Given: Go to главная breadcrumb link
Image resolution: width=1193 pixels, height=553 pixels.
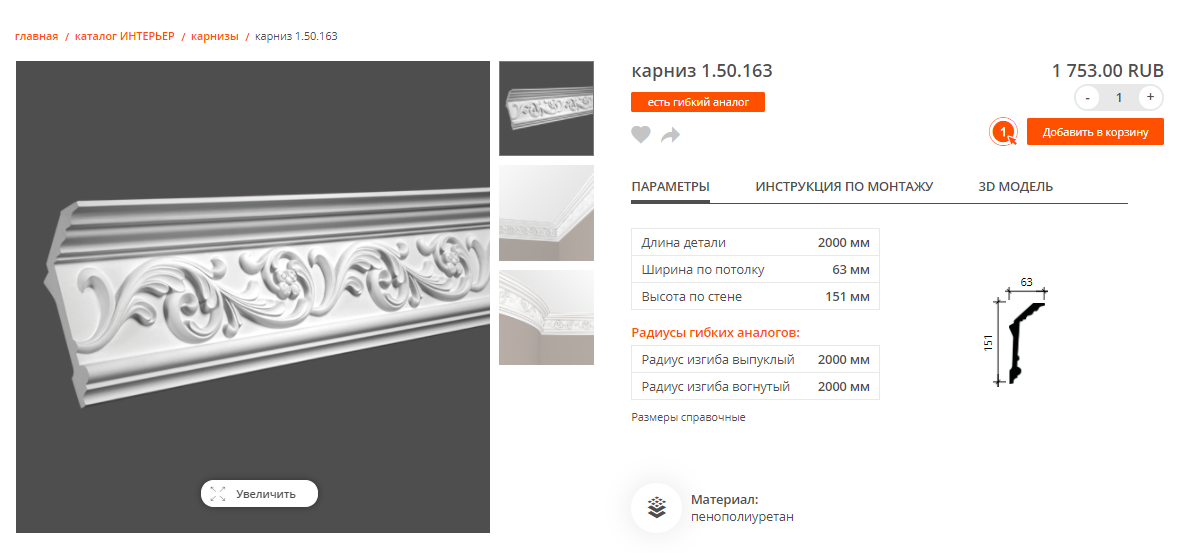Looking at the screenshot, I should [37, 36].
